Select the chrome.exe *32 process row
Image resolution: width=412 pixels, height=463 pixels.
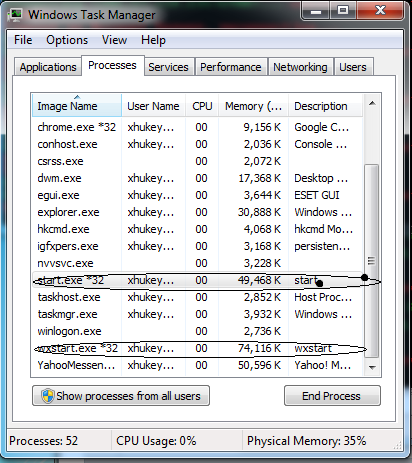(x=197, y=127)
